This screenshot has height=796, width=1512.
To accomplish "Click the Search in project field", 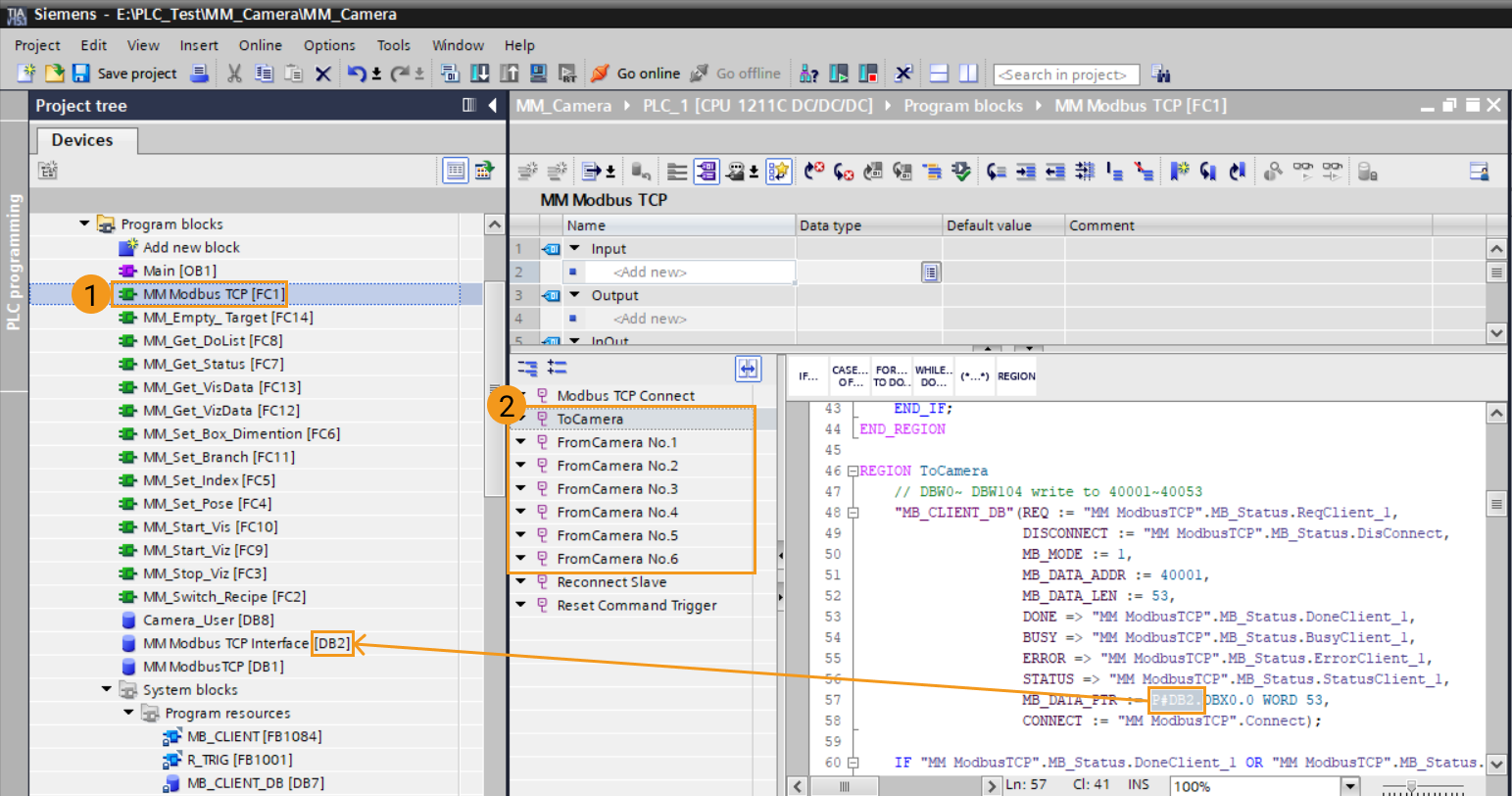I will [1066, 74].
